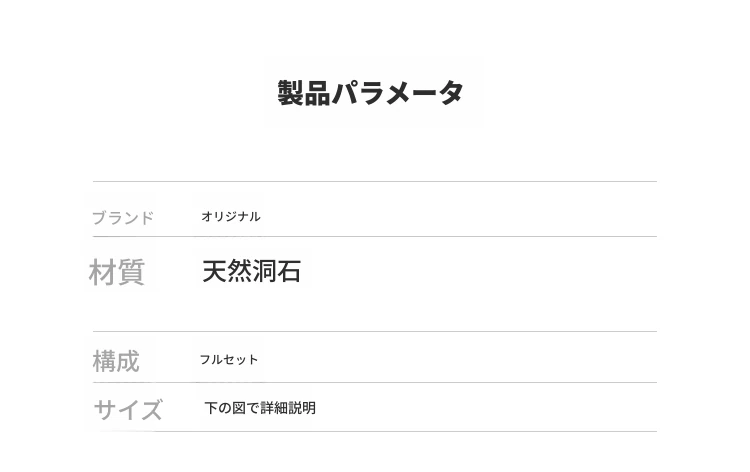
Task: Click the divider line directly above 構成
Action: 375,332
